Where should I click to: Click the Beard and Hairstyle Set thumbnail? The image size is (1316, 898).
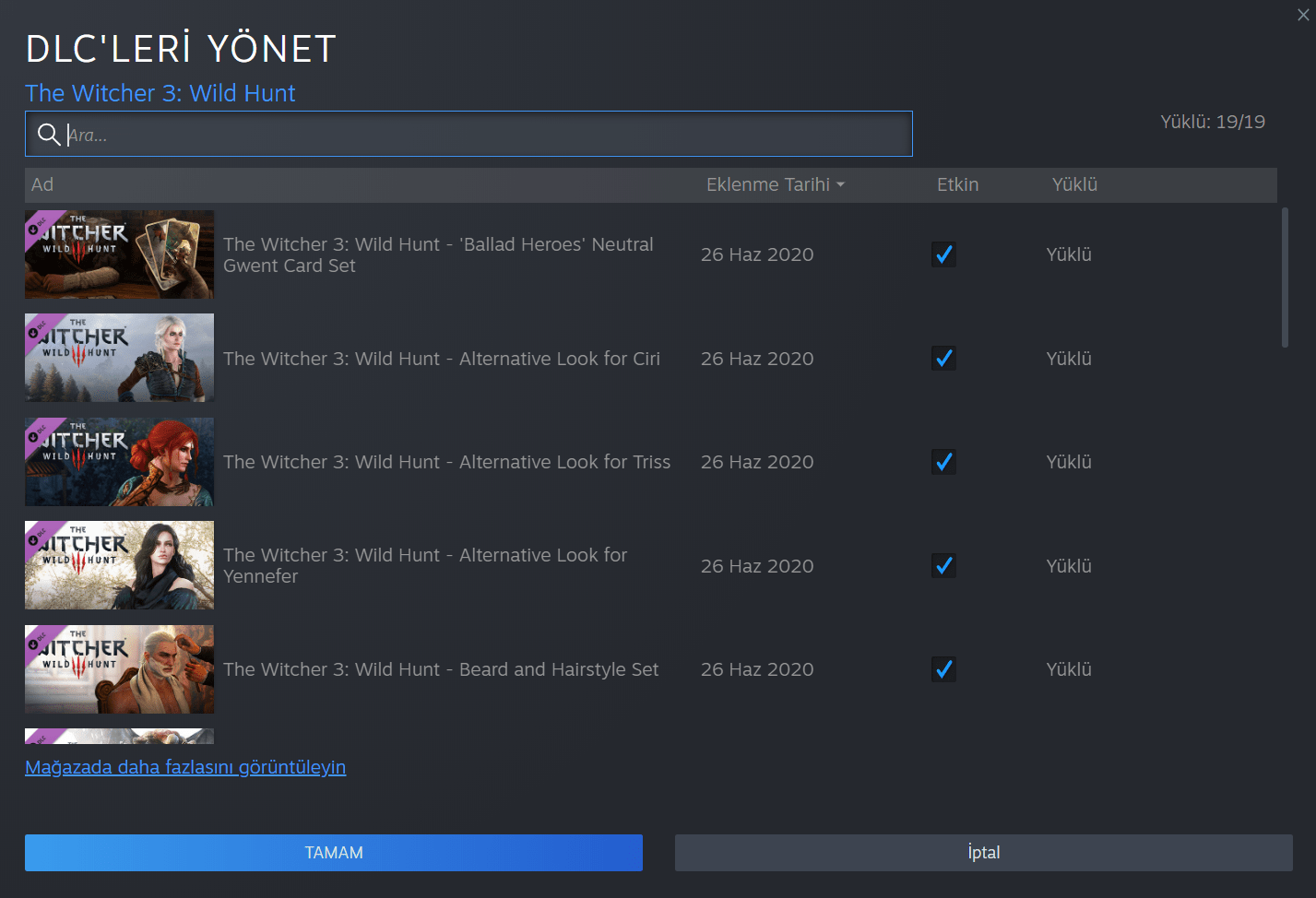tap(119, 669)
